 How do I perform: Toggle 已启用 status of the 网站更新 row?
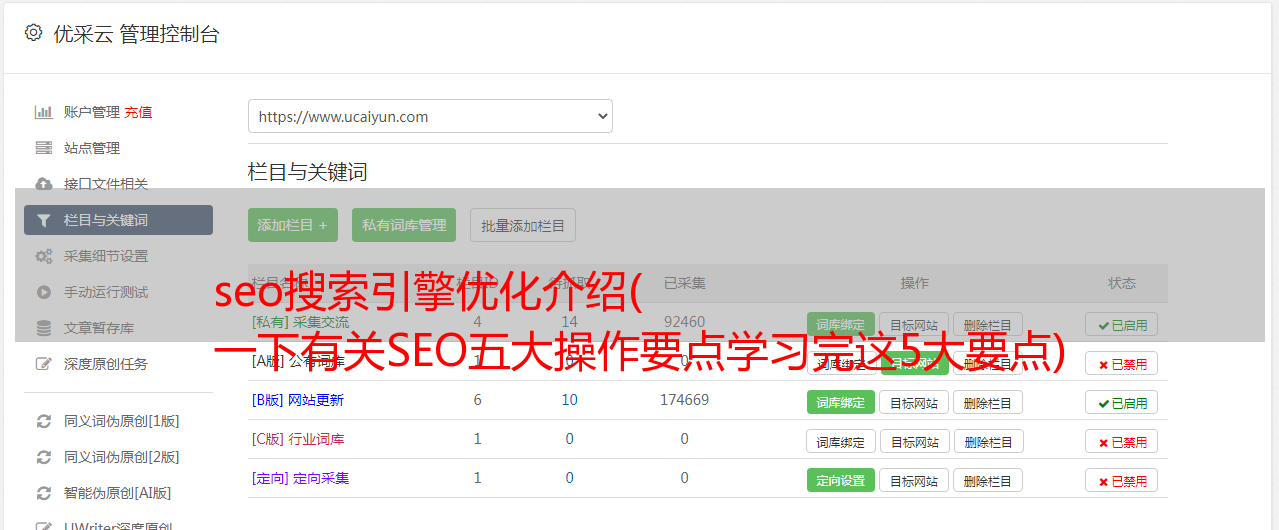(x=1122, y=402)
